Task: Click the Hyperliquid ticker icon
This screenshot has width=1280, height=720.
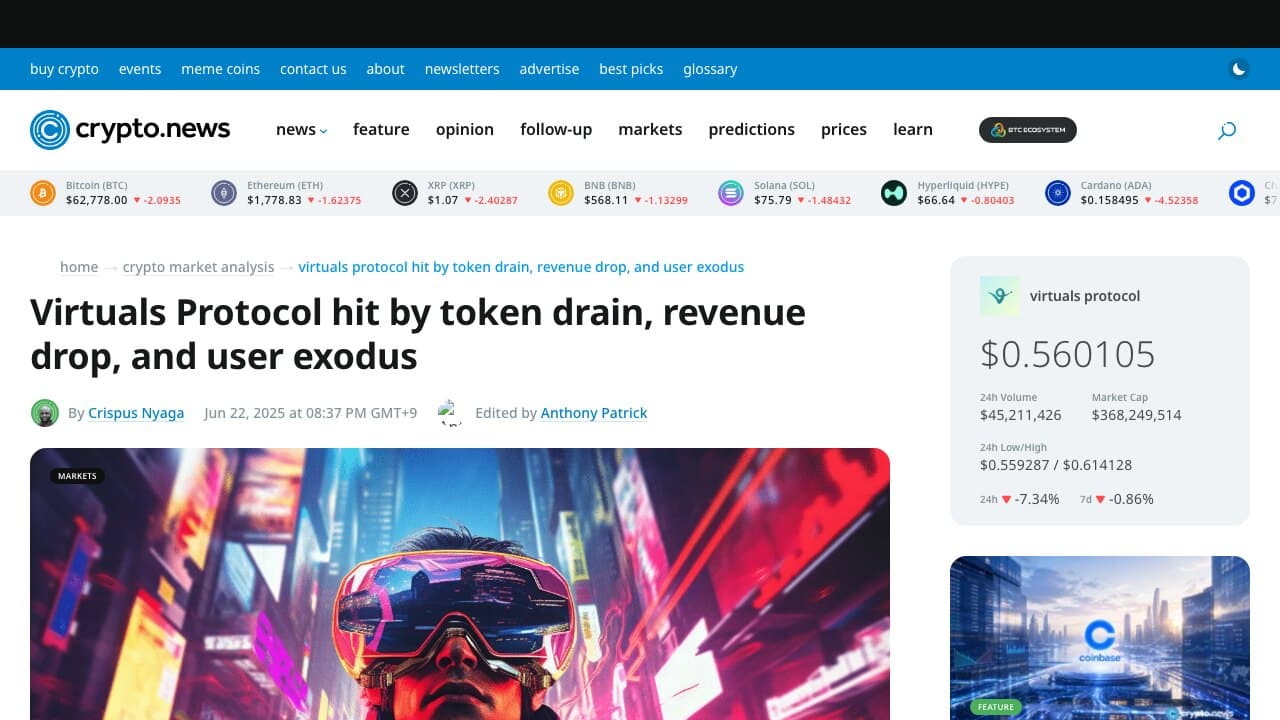Action: click(894, 193)
